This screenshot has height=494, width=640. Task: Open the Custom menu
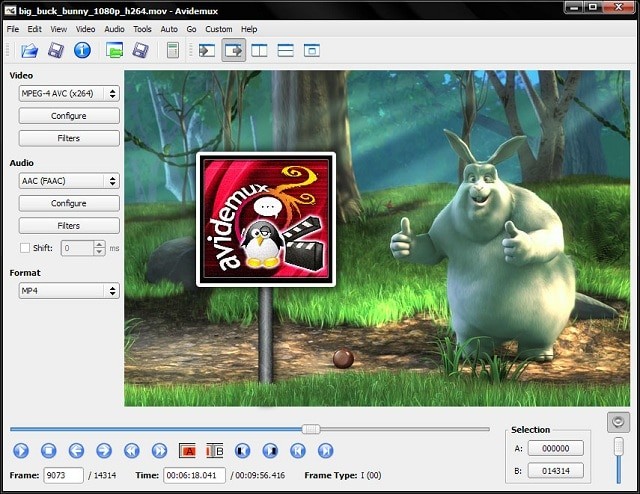(x=218, y=29)
